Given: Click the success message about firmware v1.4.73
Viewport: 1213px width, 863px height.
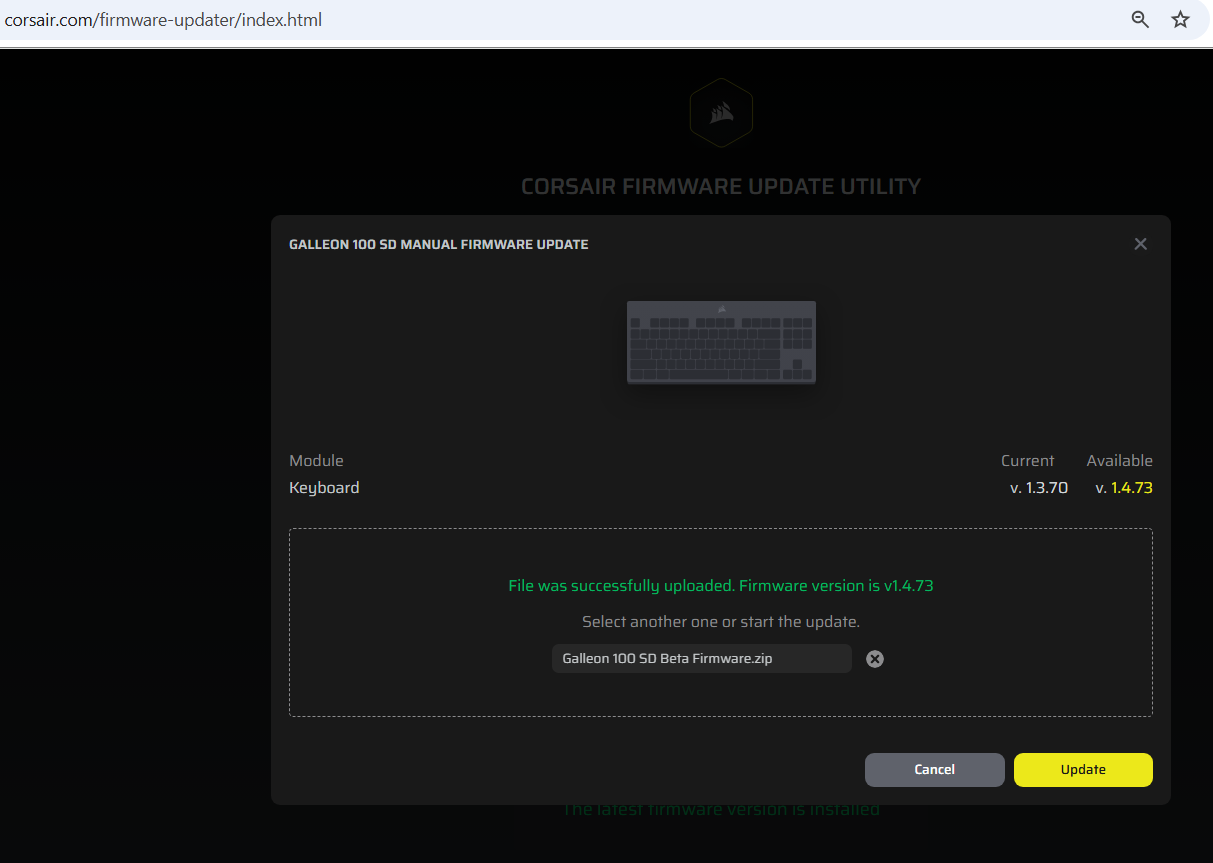Looking at the screenshot, I should pos(721,585).
